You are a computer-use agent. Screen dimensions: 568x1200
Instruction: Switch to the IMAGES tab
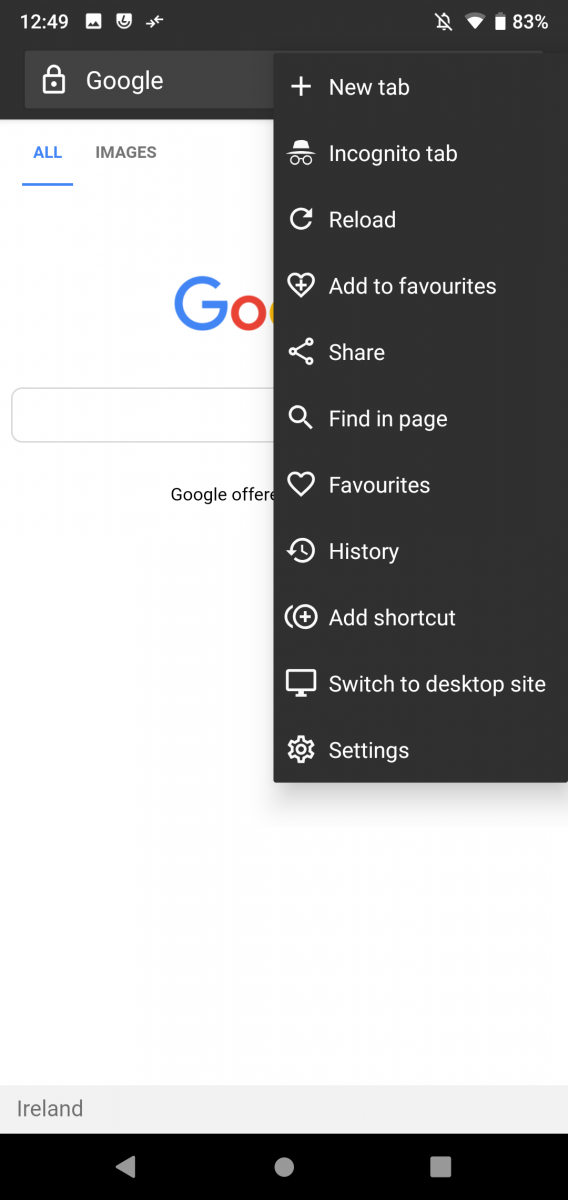pyautogui.click(x=126, y=153)
